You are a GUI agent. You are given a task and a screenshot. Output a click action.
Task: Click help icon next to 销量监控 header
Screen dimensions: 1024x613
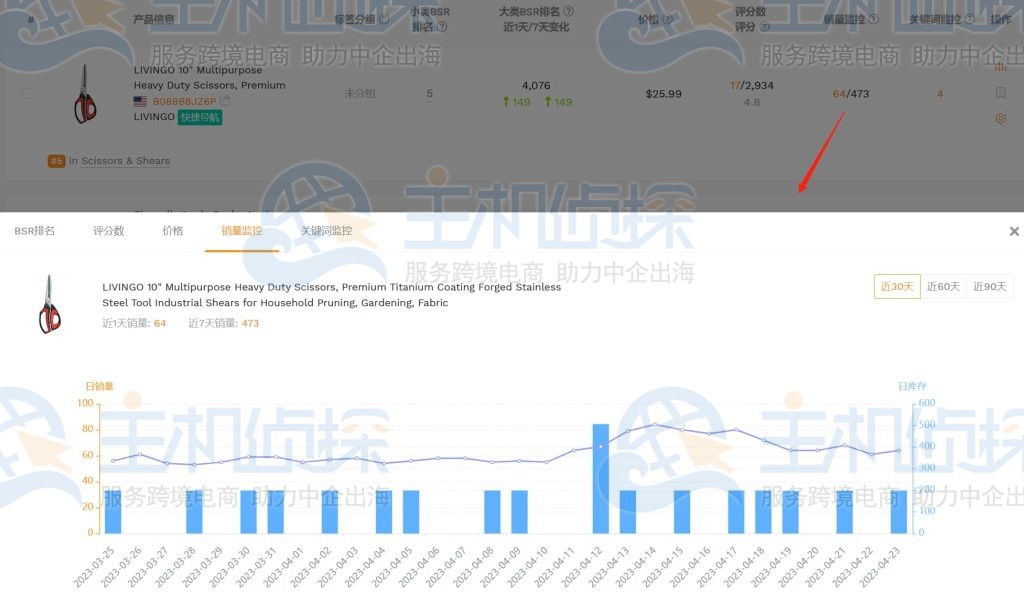point(874,19)
